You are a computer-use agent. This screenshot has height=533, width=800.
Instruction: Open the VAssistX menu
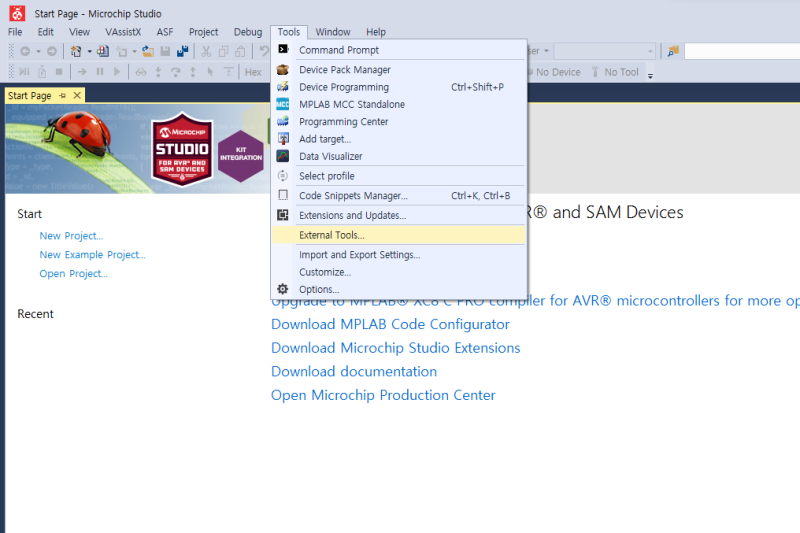123,32
